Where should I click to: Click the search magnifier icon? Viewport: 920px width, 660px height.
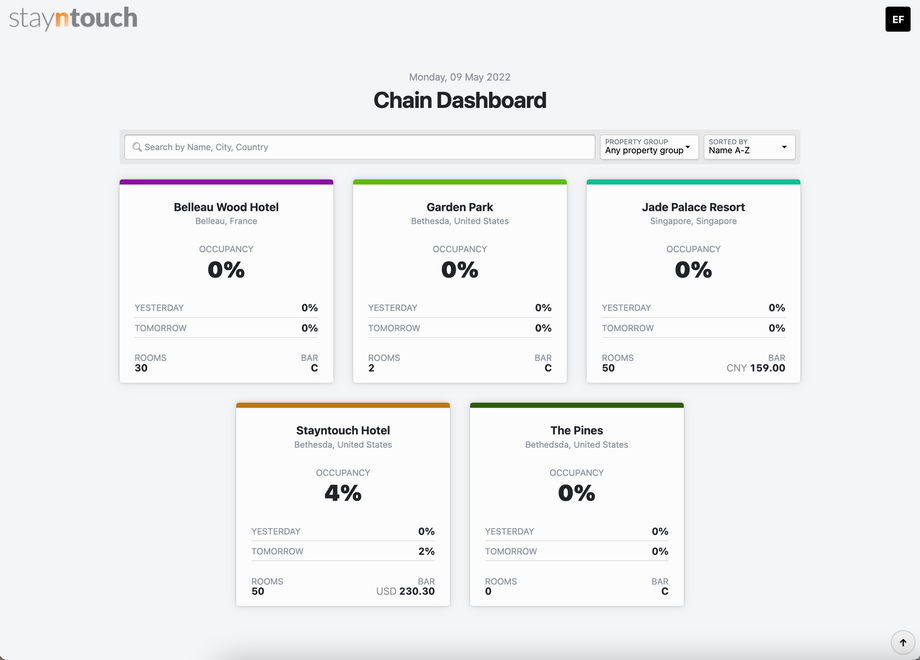tap(137, 147)
